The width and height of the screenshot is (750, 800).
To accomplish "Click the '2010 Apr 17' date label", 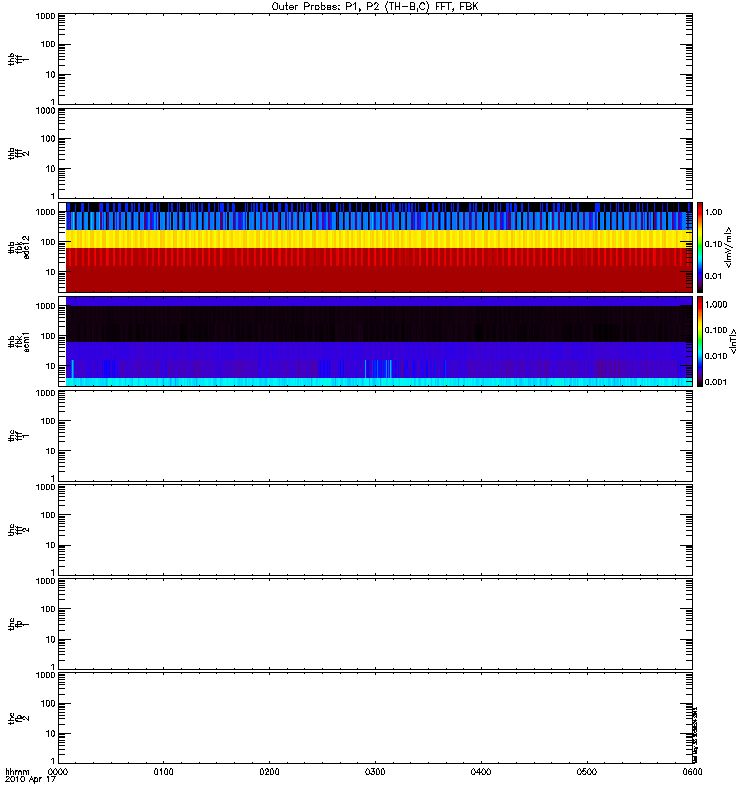I will tap(30, 780).
